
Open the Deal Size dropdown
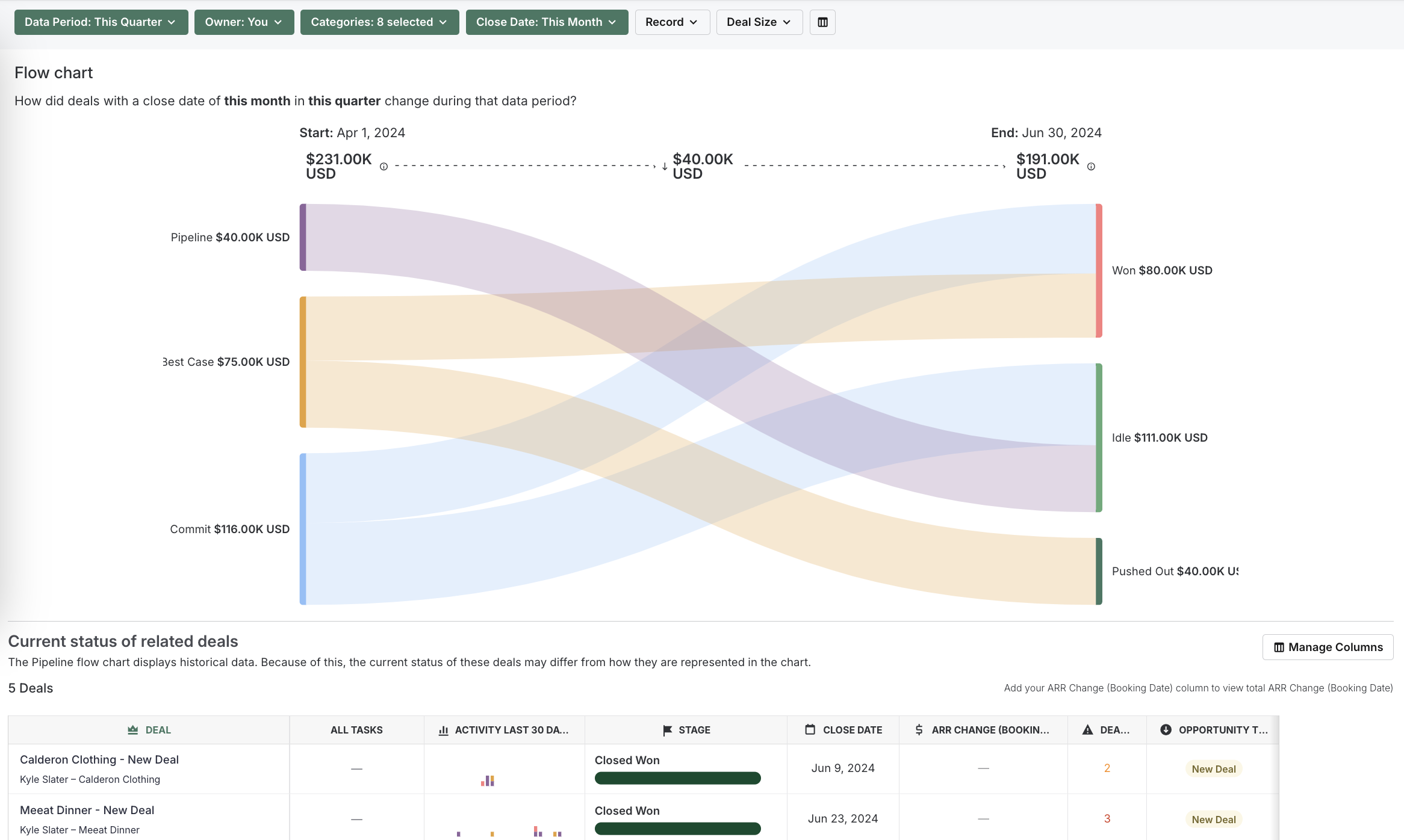coord(759,22)
